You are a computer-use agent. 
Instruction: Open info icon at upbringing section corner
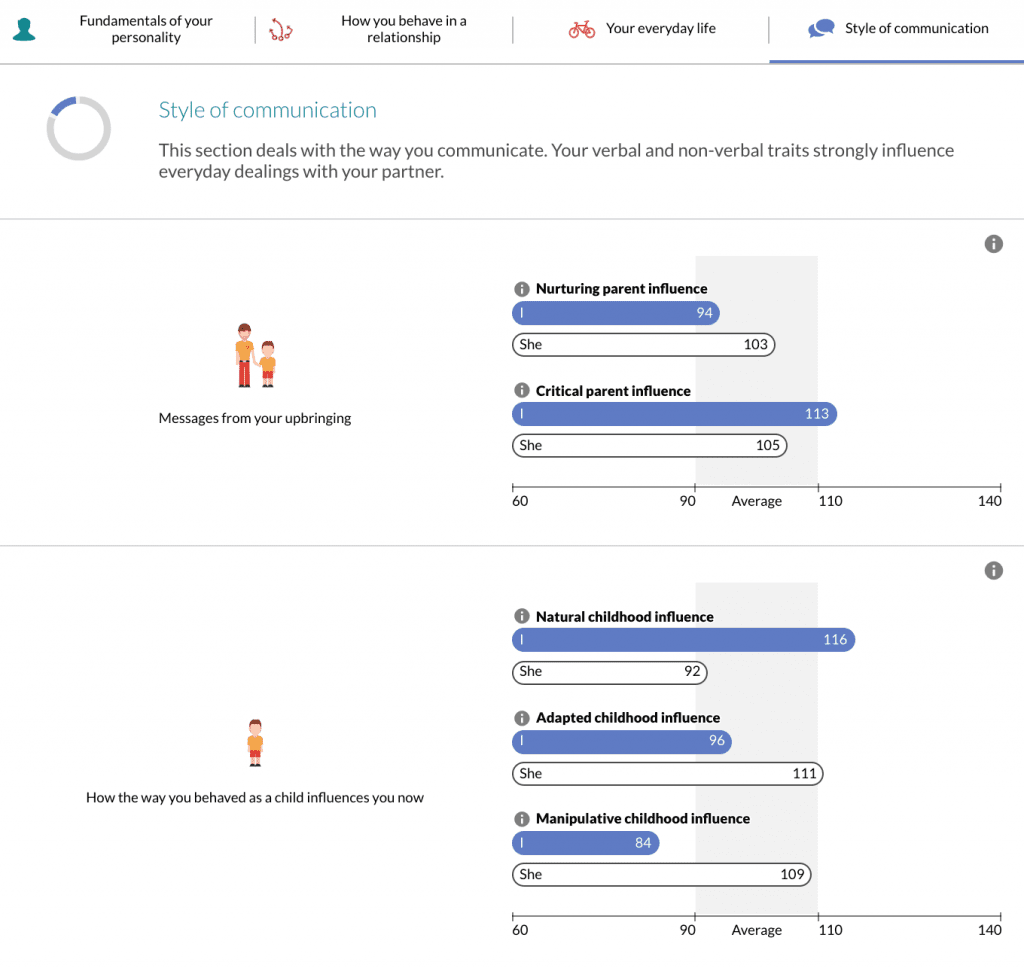coord(993,244)
